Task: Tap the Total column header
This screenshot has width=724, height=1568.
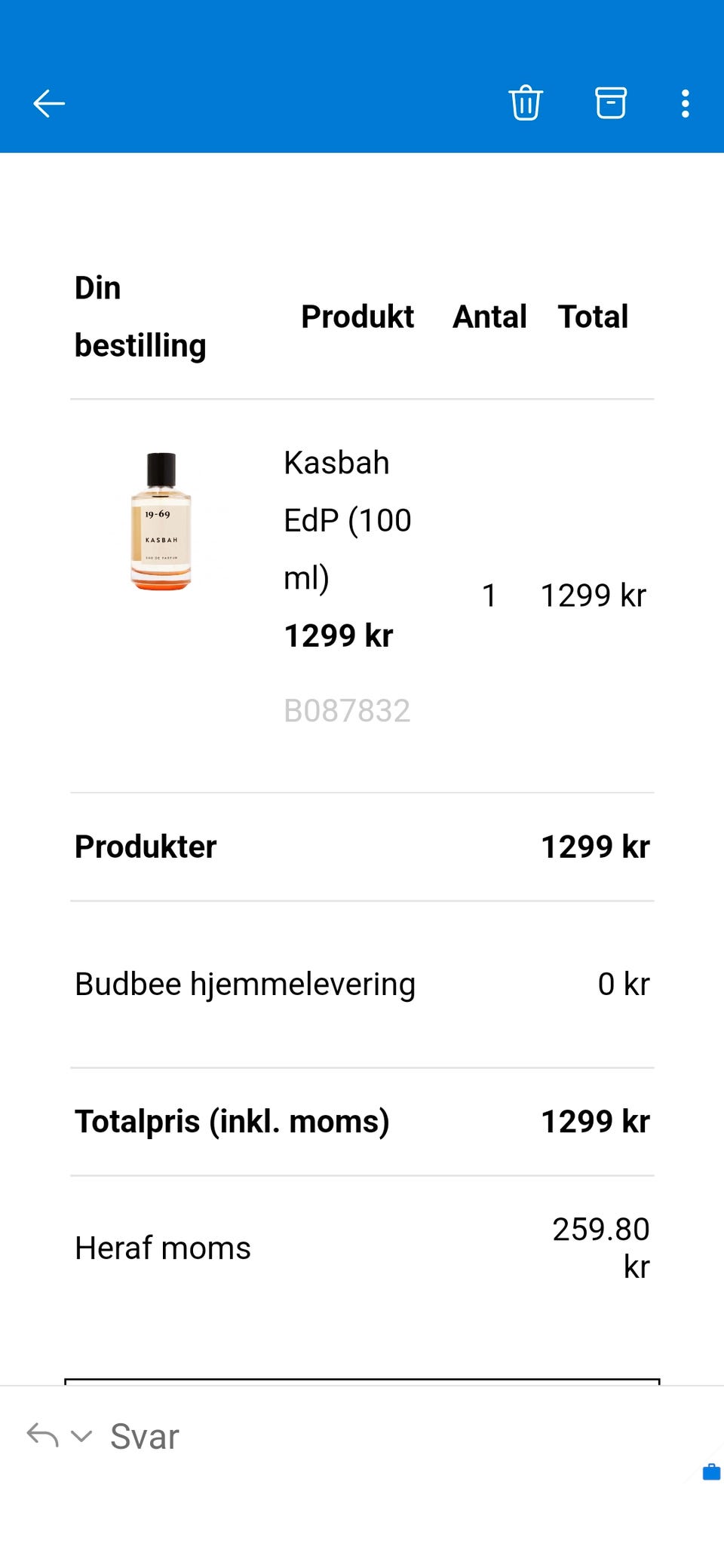Action: point(593,317)
